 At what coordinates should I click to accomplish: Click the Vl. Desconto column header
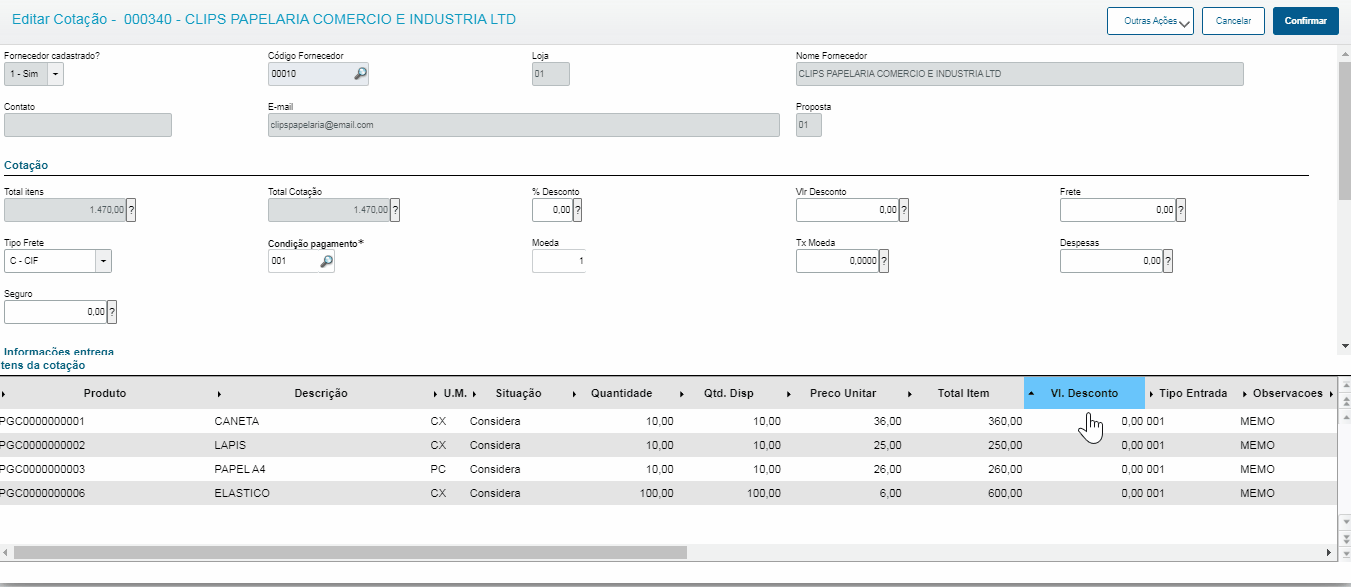(x=1084, y=393)
